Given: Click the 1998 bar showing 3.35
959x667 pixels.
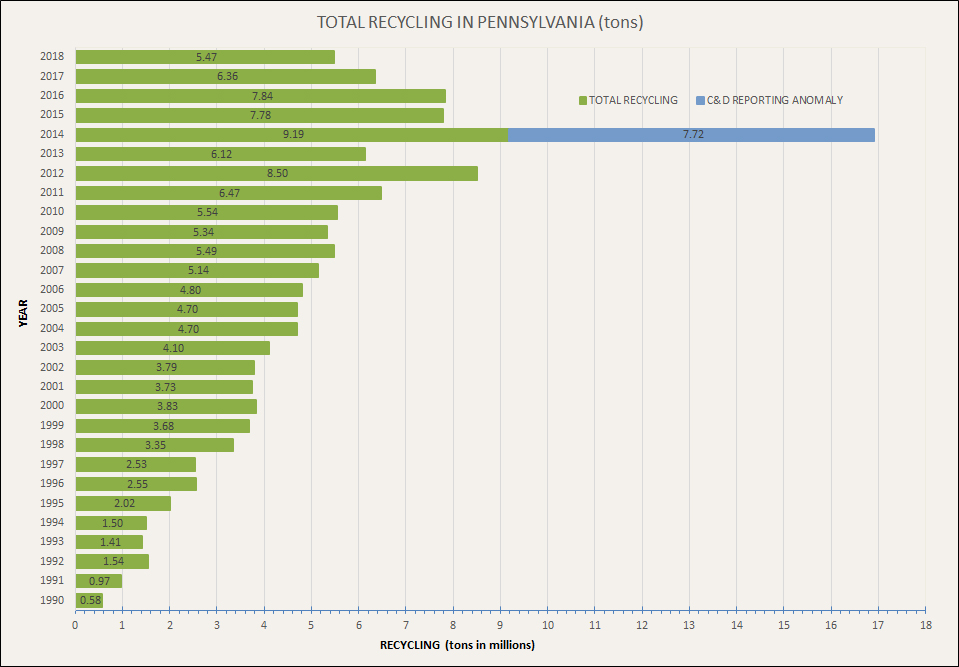Looking at the screenshot, I should point(154,445).
